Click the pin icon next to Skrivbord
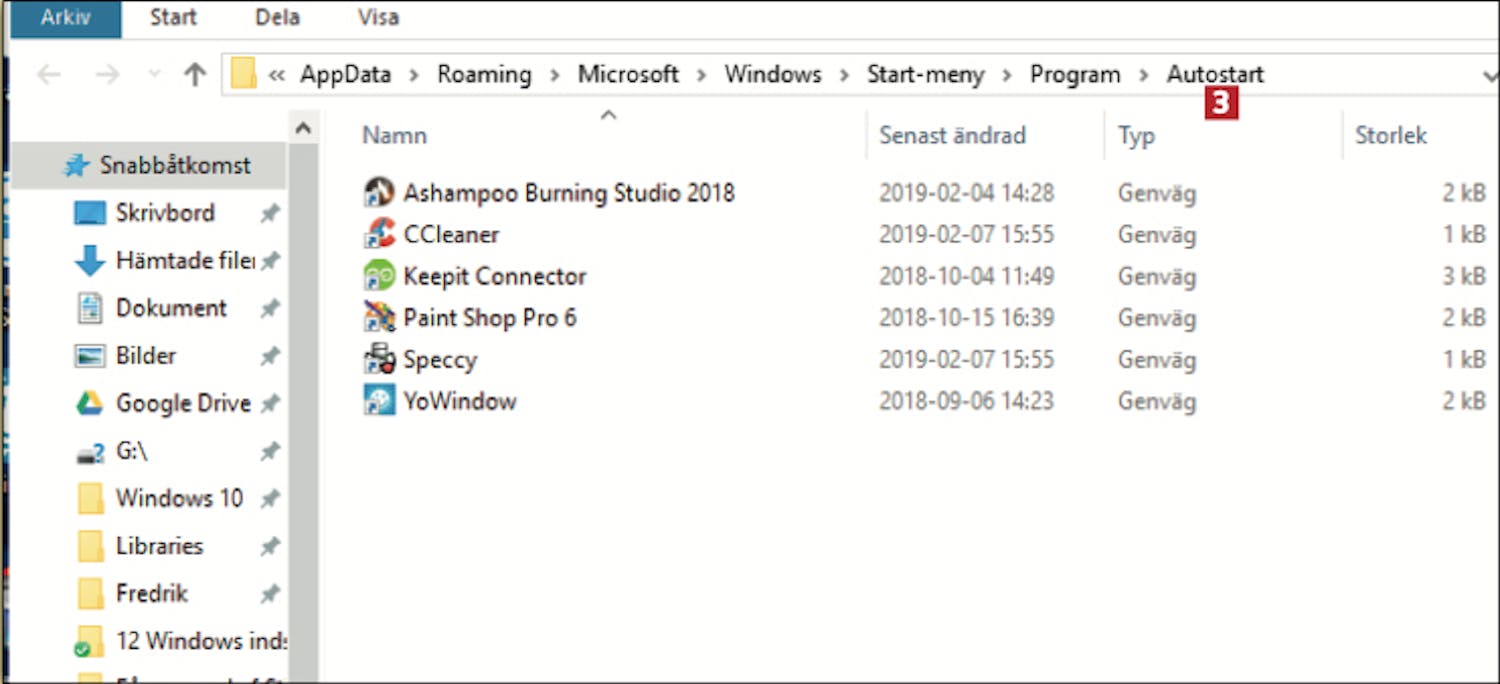This screenshot has width=1500, height=684. 270,213
